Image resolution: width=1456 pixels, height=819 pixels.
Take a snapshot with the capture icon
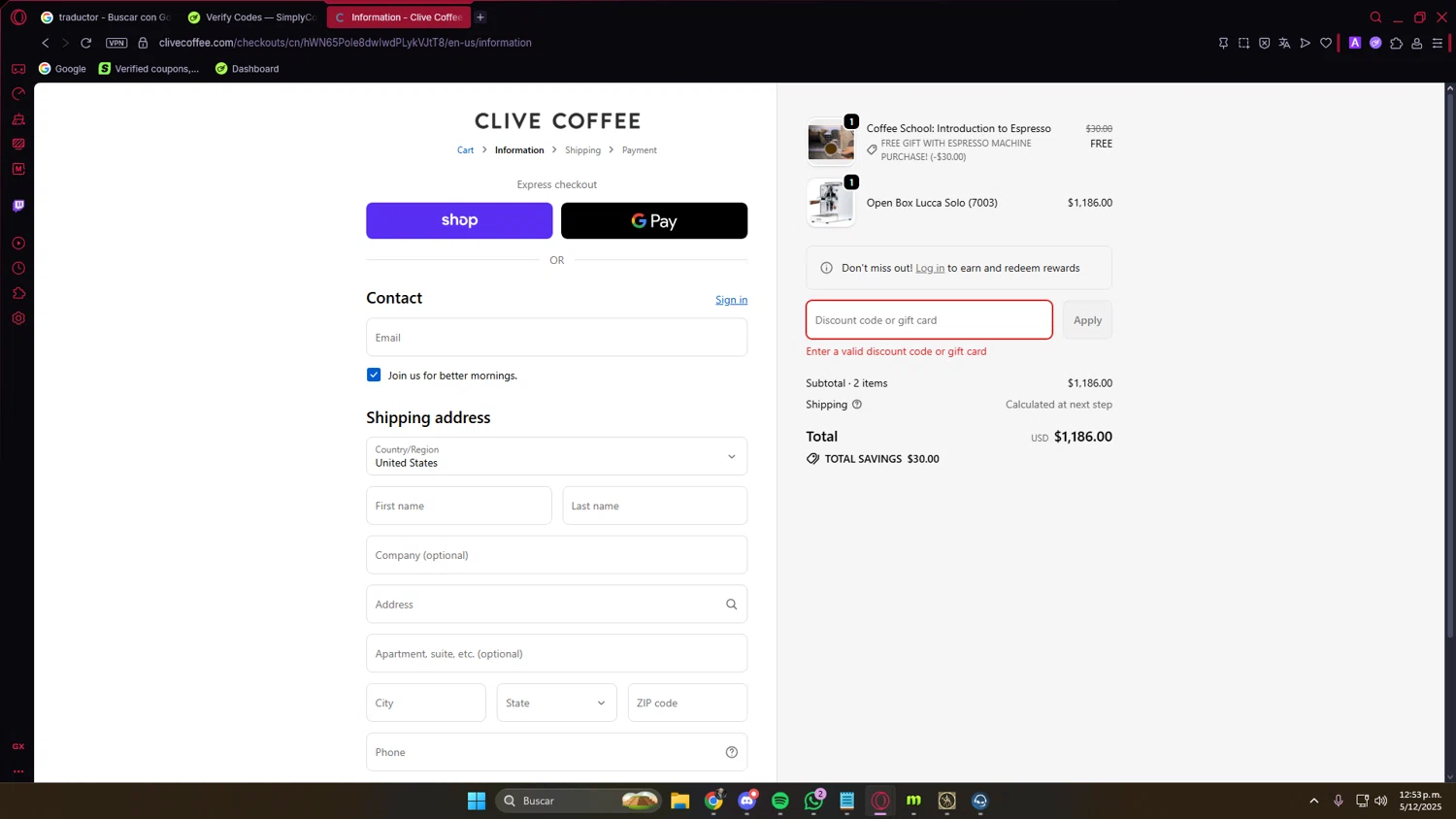pos(1243,43)
